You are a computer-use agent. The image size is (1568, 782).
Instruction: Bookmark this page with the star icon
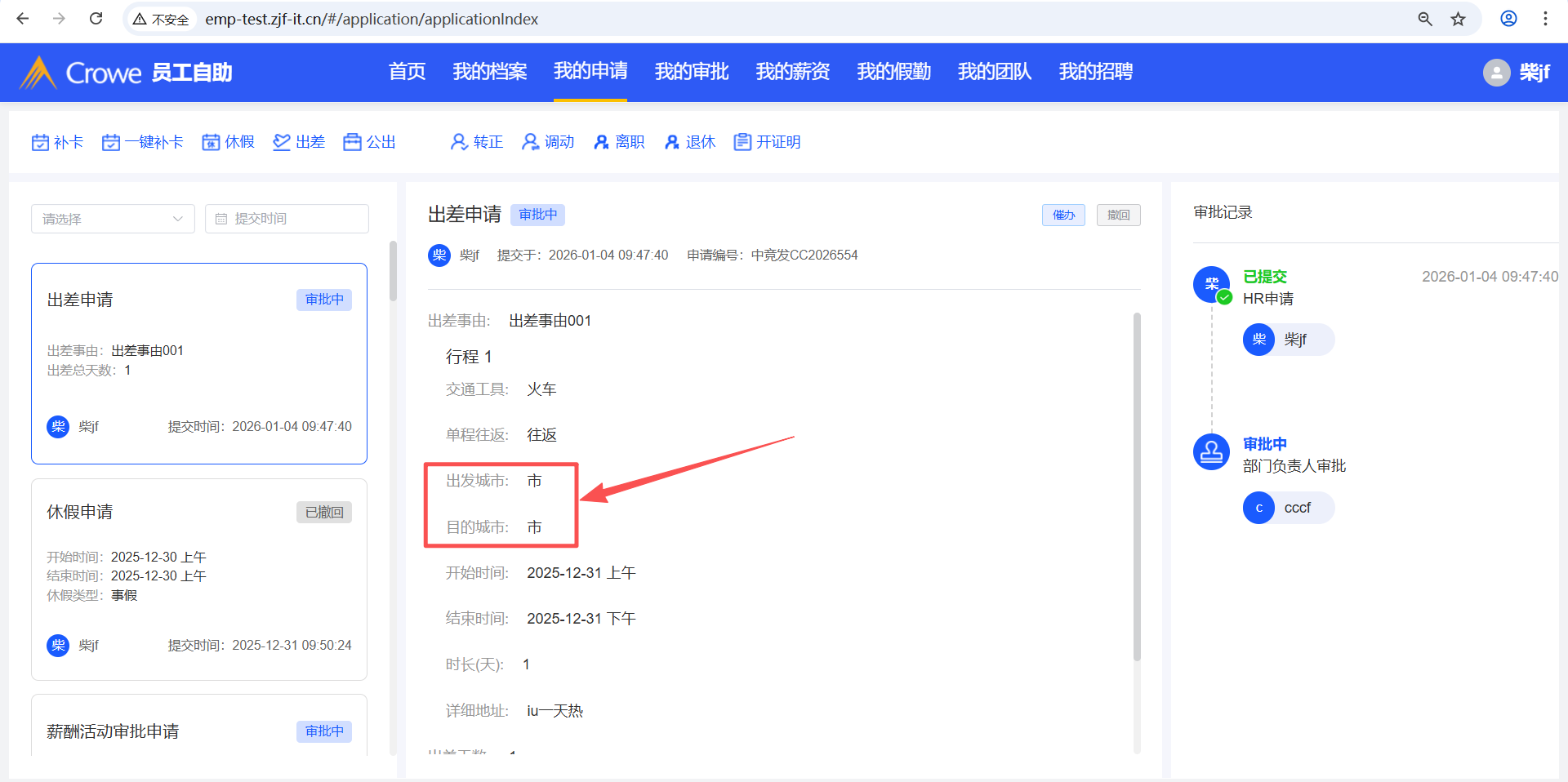(x=1459, y=19)
